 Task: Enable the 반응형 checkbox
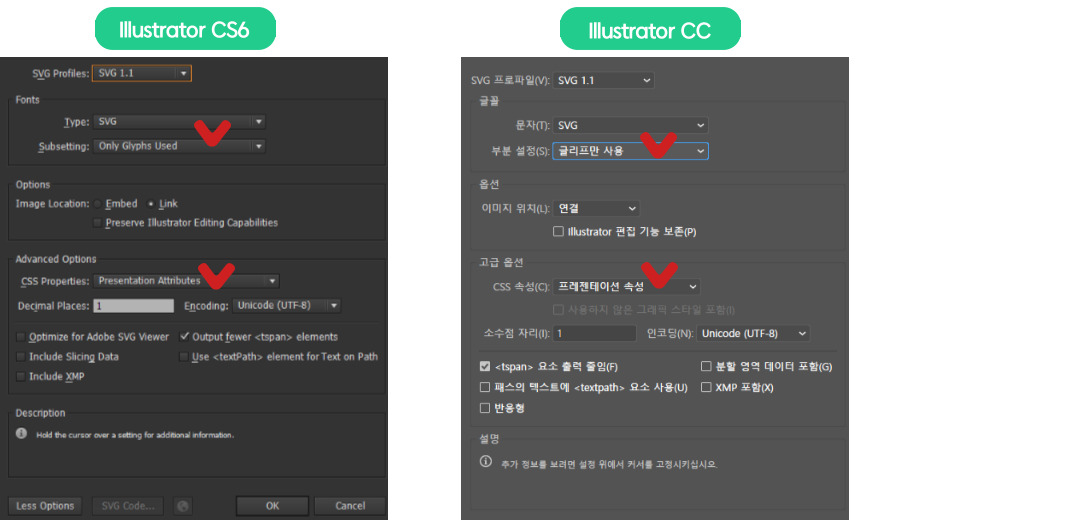pos(485,408)
